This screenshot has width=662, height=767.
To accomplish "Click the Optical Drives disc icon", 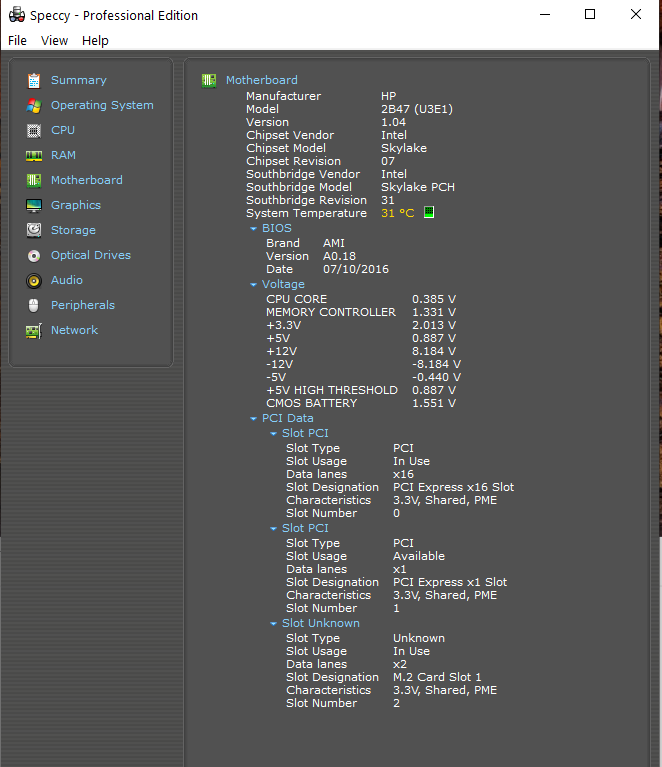I will [x=34, y=255].
